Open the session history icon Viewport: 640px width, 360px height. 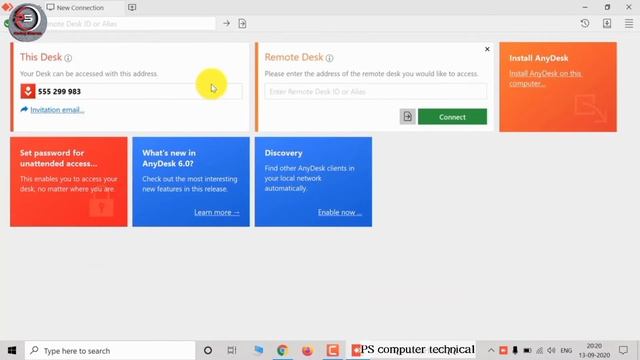(x=585, y=23)
